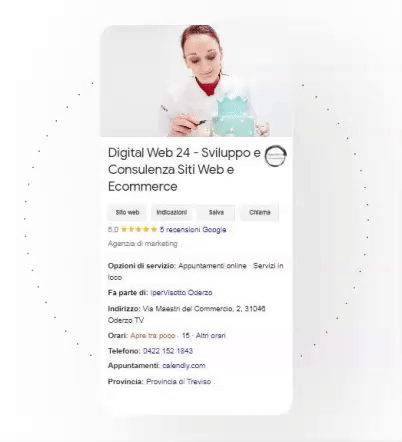Click the Agenzia di marketing category label

[x=143, y=244]
